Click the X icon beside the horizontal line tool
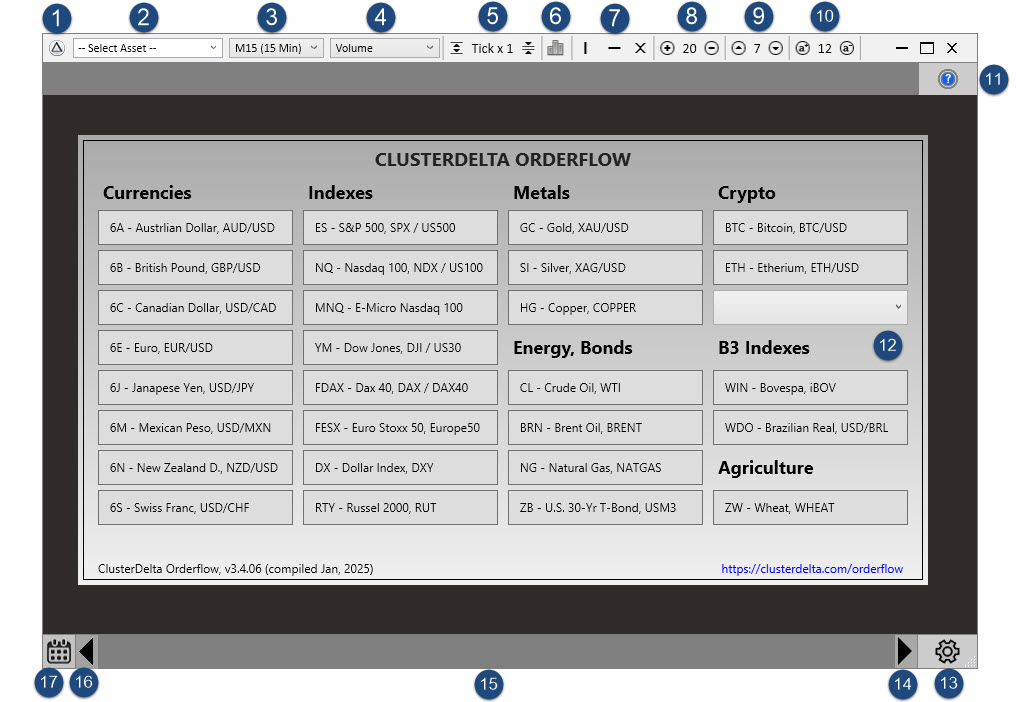The height and width of the screenshot is (702, 1020). pyautogui.click(x=640, y=48)
